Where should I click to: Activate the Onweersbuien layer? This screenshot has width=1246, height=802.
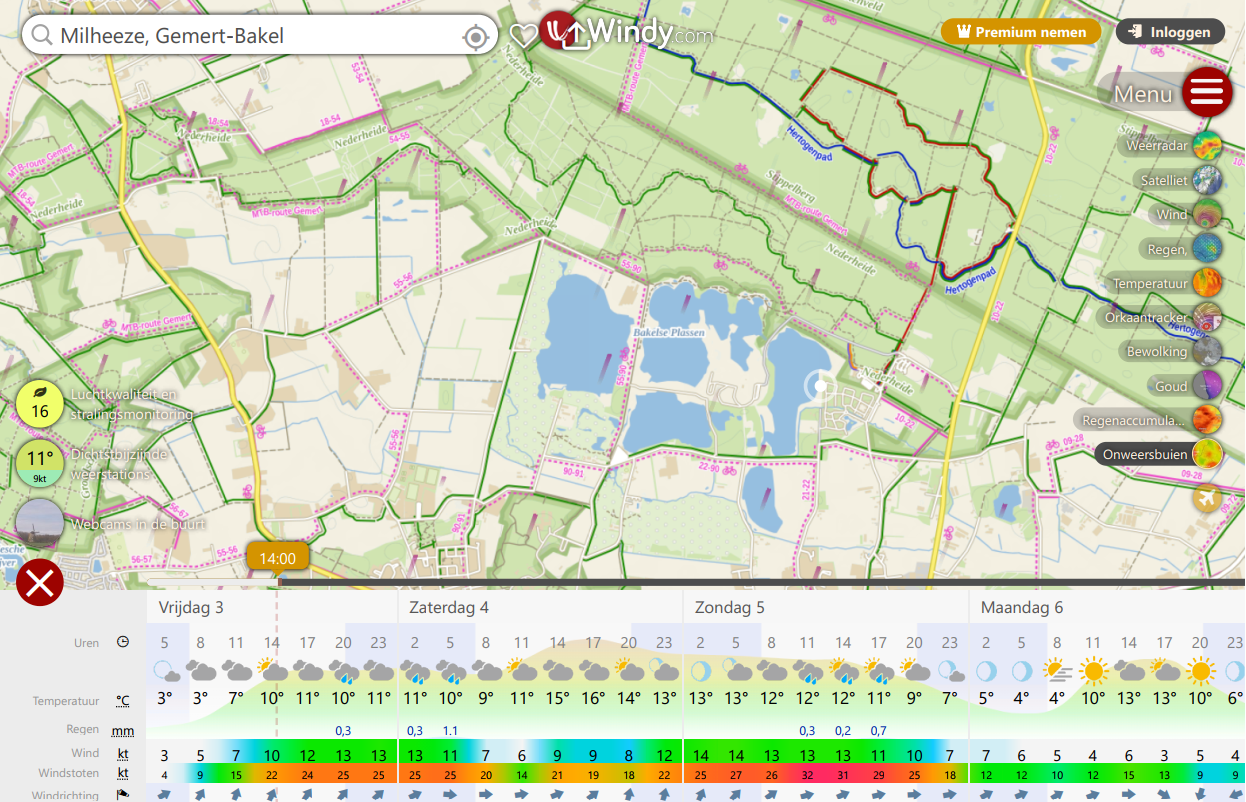click(1207, 455)
